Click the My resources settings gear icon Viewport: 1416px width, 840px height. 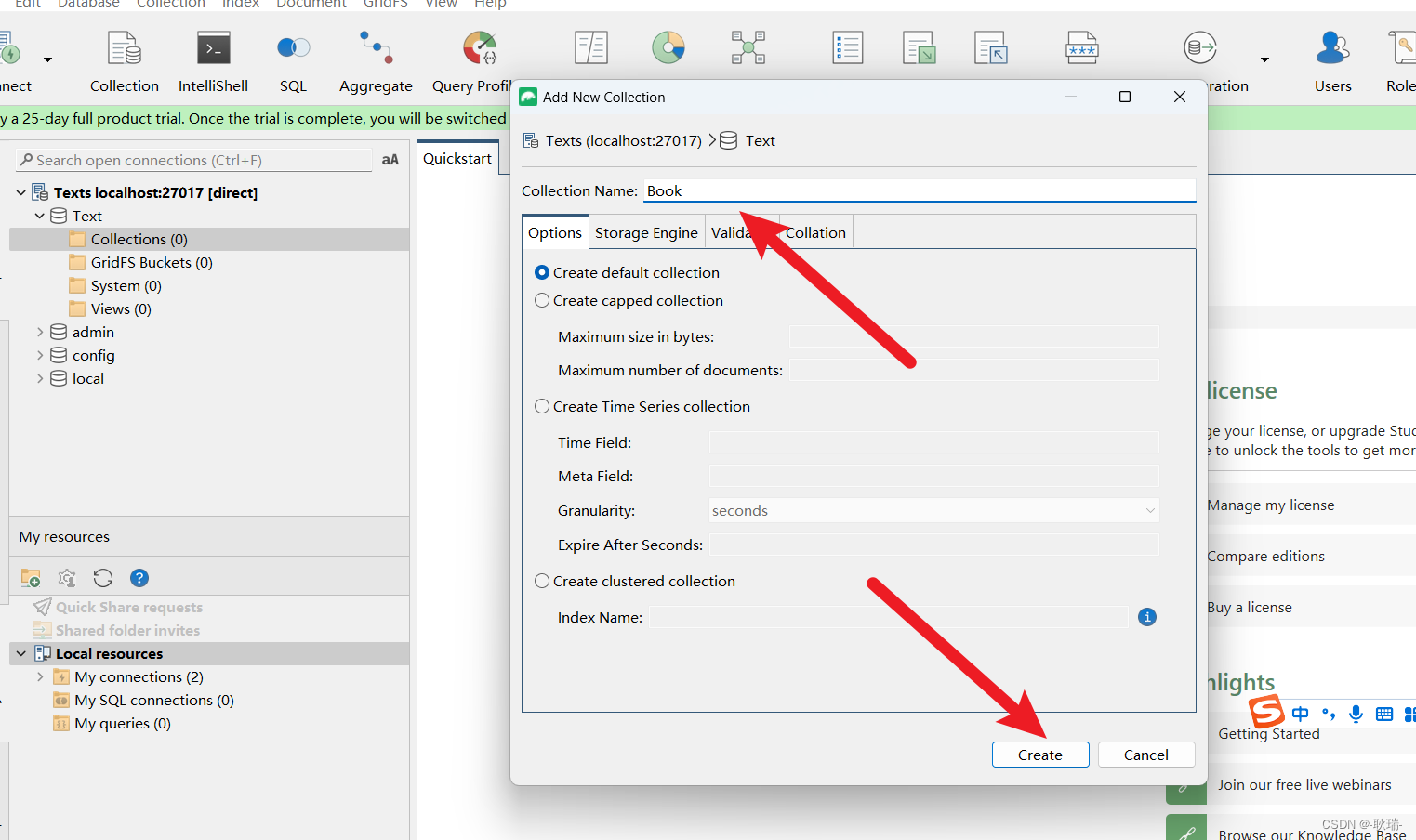[x=67, y=578]
